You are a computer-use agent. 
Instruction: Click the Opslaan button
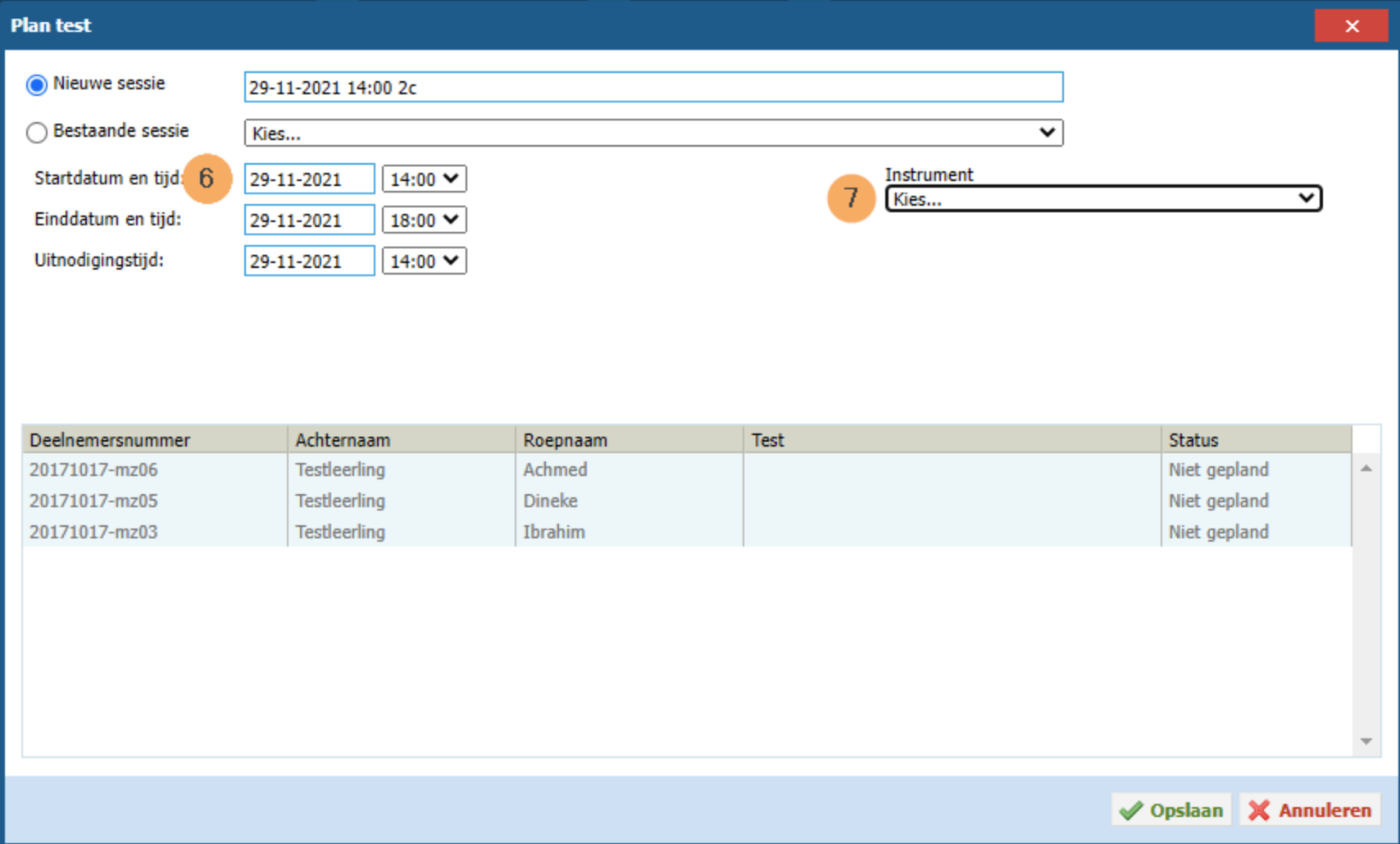pyautogui.click(x=1171, y=810)
